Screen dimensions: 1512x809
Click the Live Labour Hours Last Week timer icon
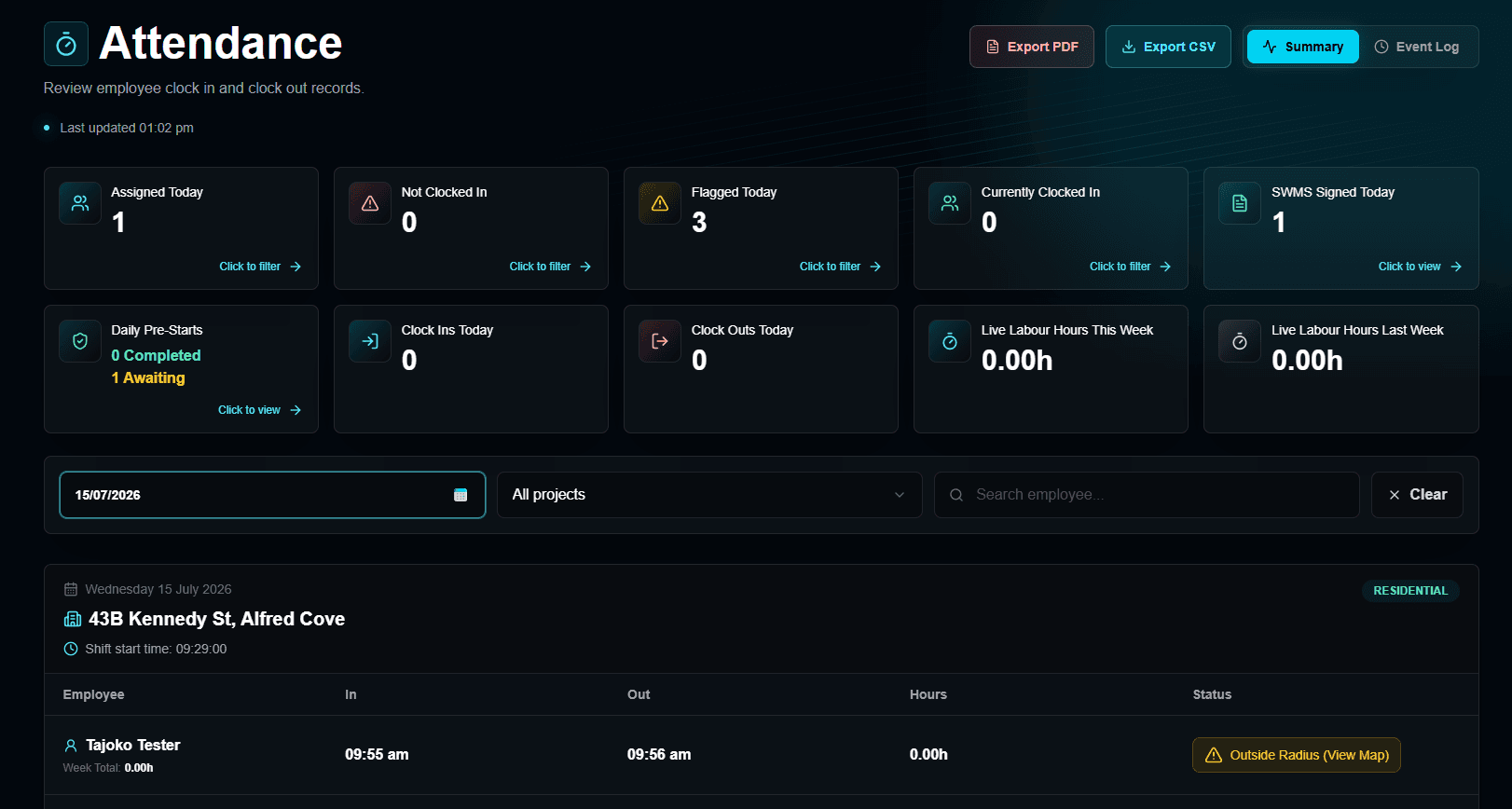1240,341
